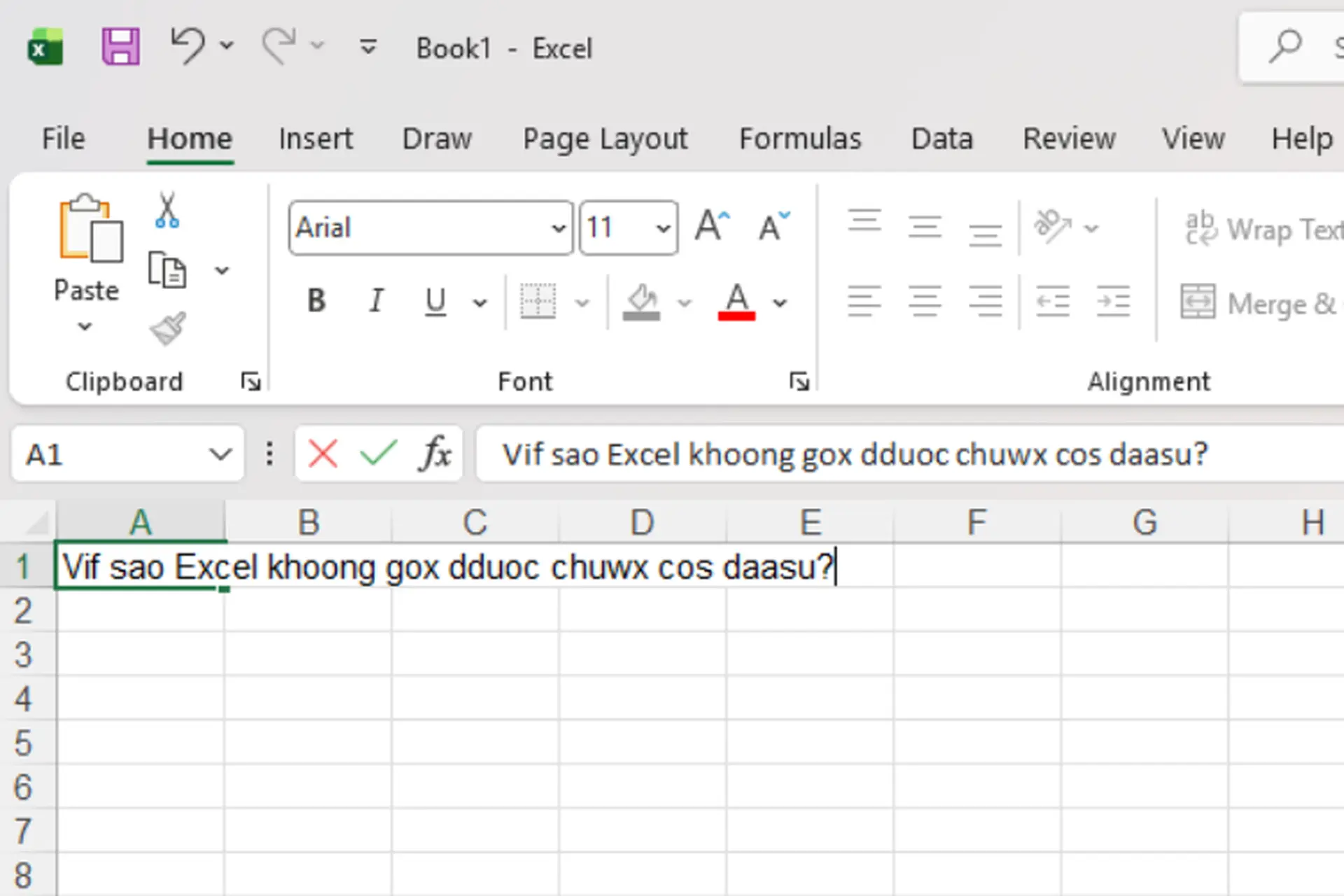1344x896 pixels.
Task: Toggle Underline formatting
Action: tap(435, 301)
